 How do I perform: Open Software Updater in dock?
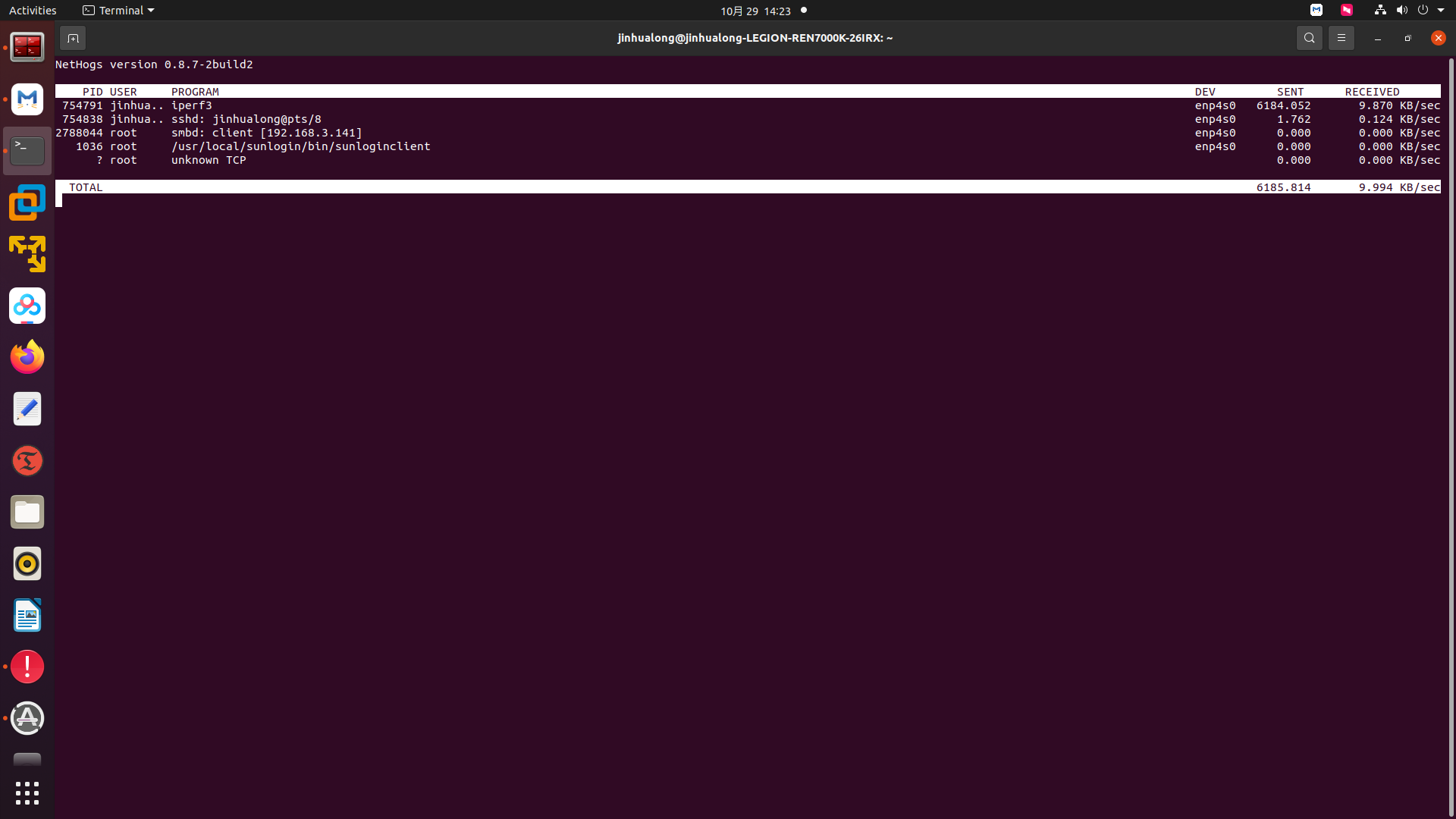point(27,718)
